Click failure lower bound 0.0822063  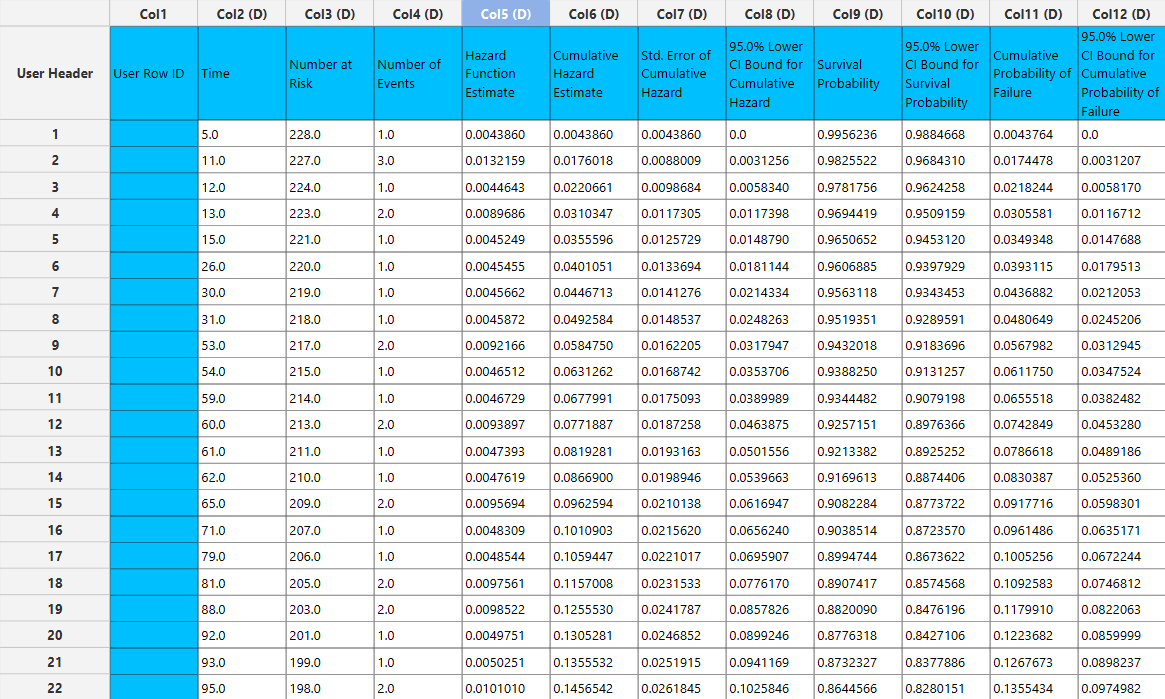[1121, 609]
